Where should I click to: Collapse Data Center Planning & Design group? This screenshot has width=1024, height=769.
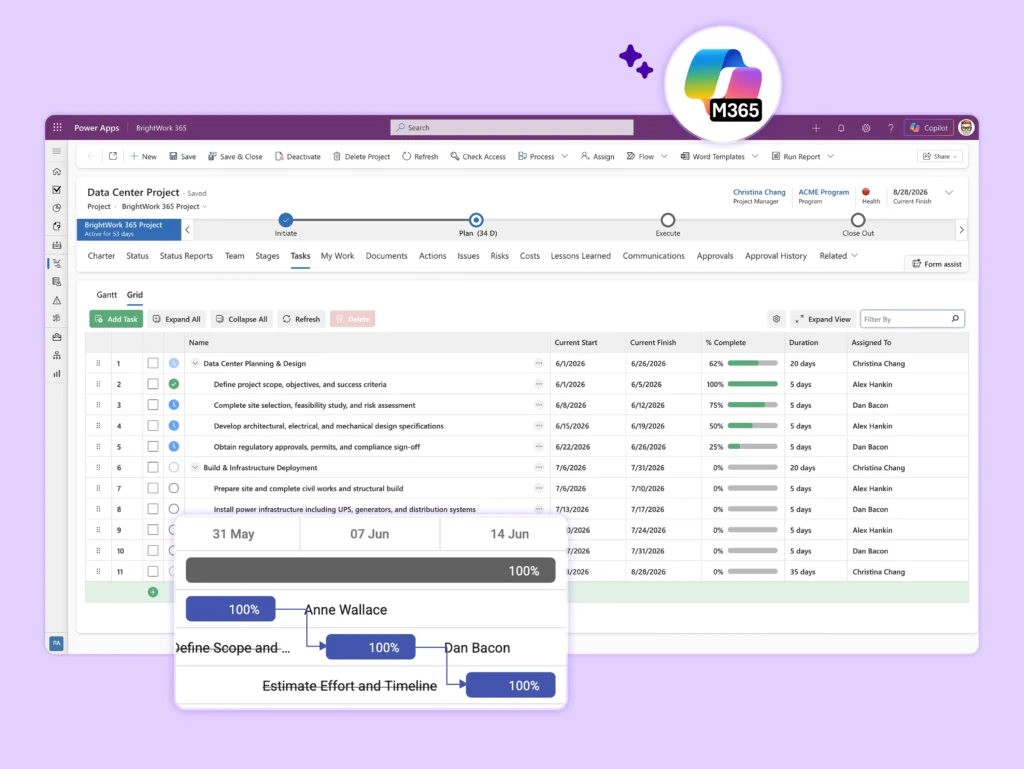coord(195,363)
